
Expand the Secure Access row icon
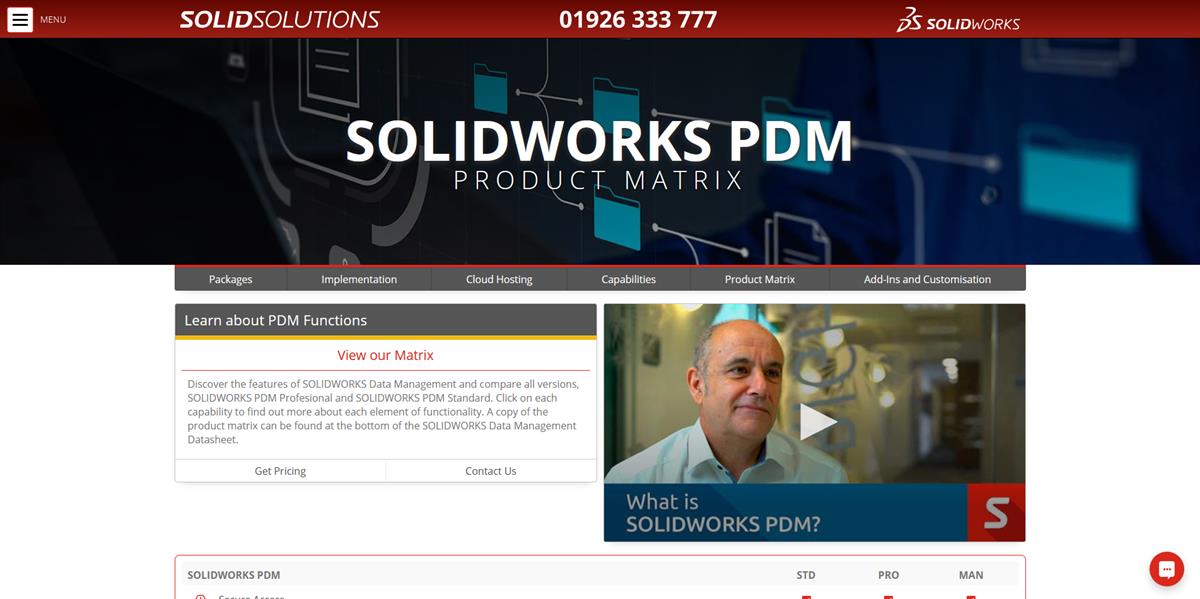[200, 596]
